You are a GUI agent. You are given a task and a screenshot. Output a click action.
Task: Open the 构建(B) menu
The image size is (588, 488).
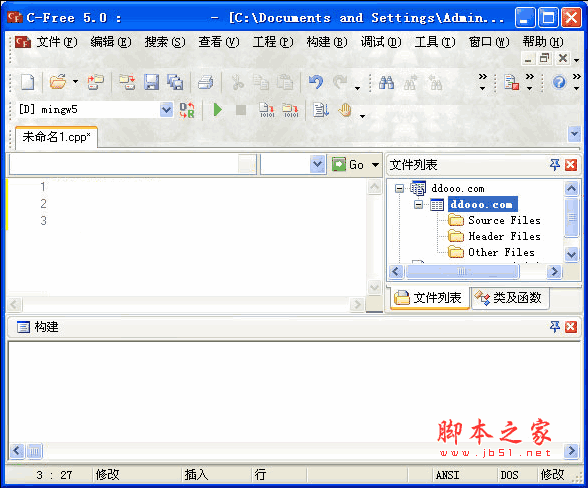[327, 42]
